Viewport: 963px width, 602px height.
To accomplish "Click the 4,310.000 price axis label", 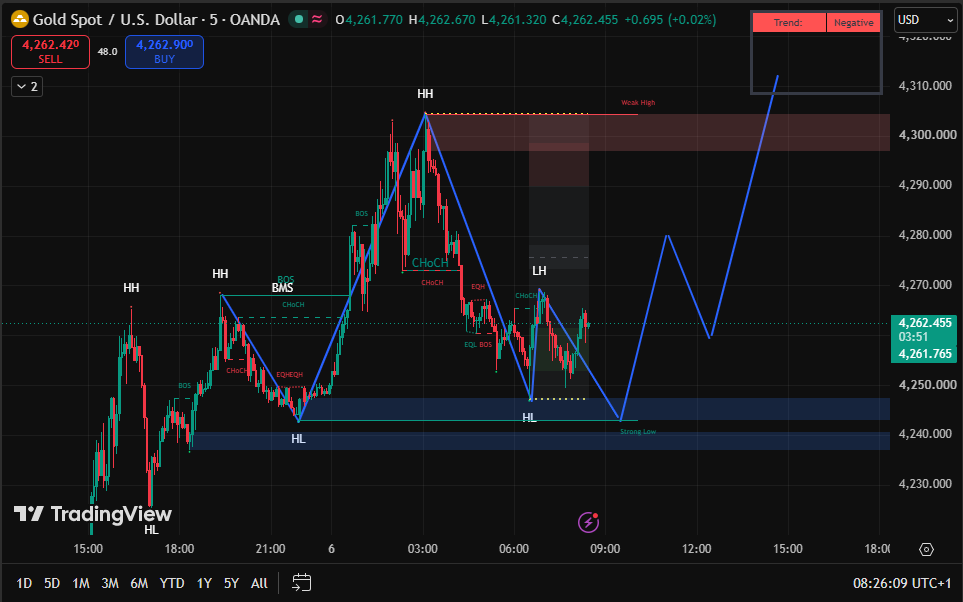I will 928,86.
